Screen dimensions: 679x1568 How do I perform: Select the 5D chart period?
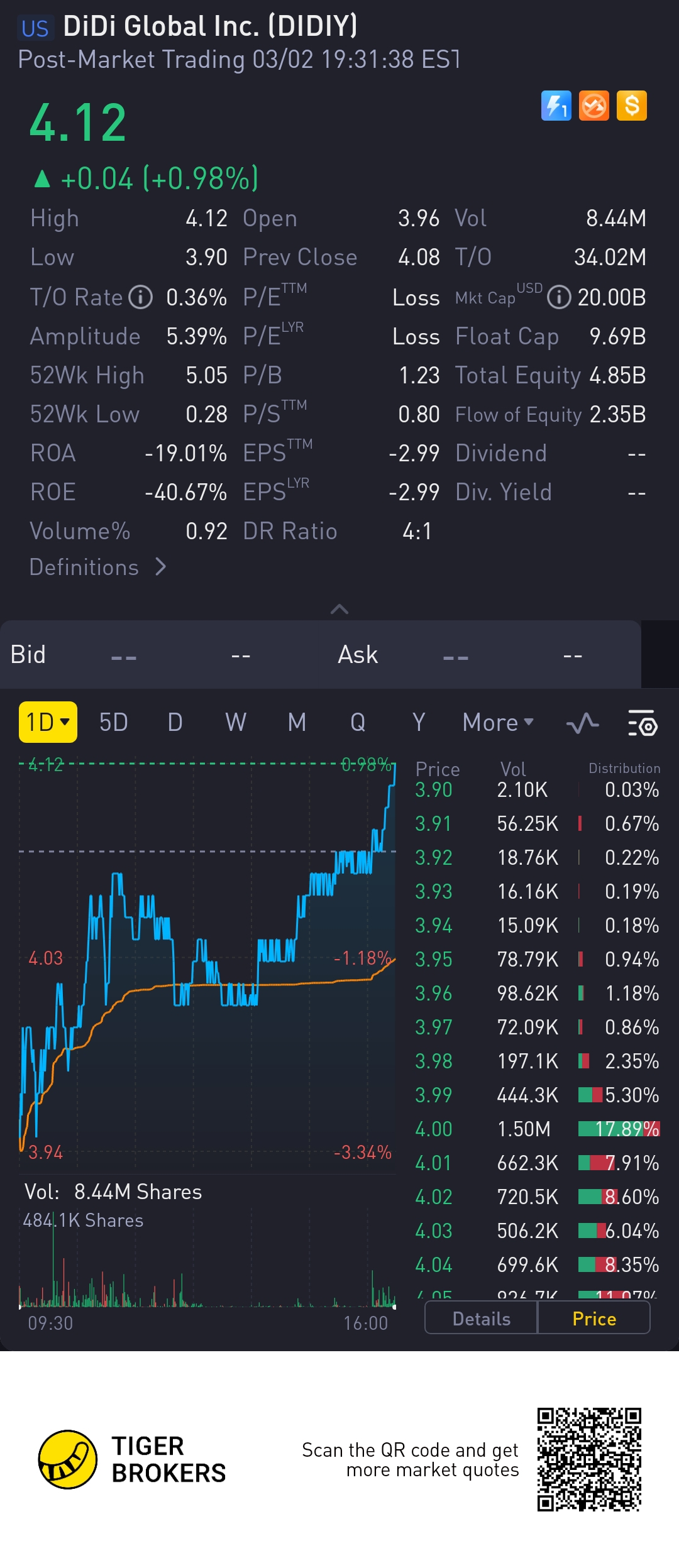[113, 723]
